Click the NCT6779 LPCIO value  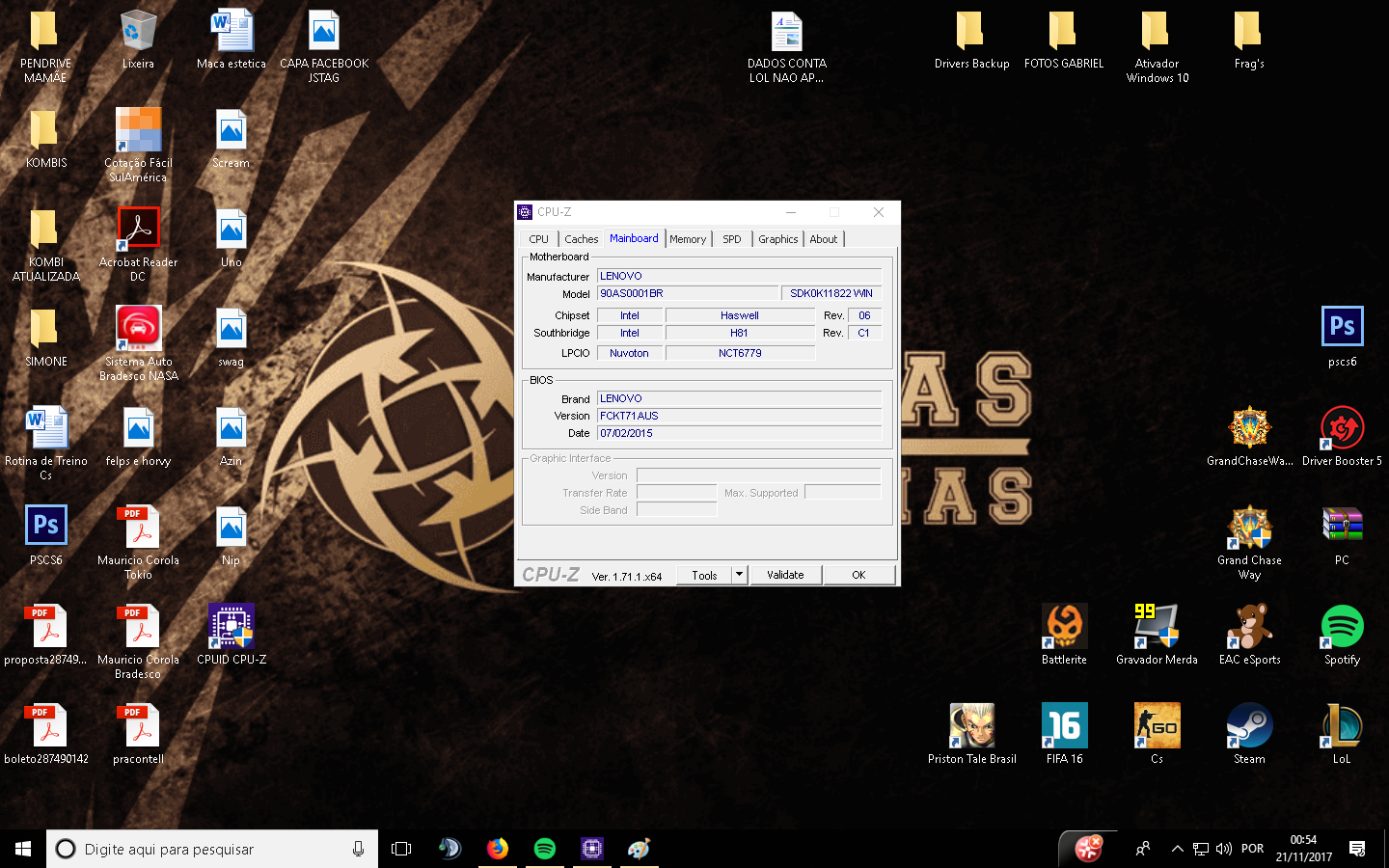click(x=740, y=353)
